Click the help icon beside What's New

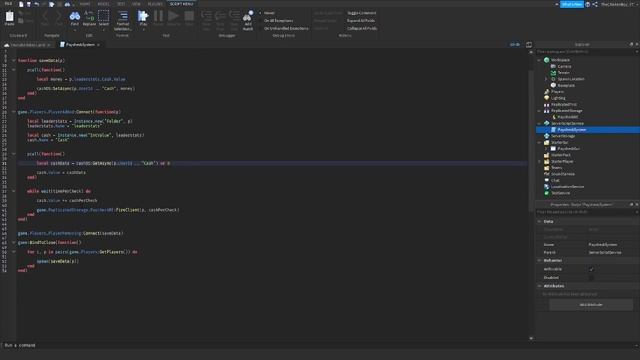pyautogui.click(x=587, y=4)
